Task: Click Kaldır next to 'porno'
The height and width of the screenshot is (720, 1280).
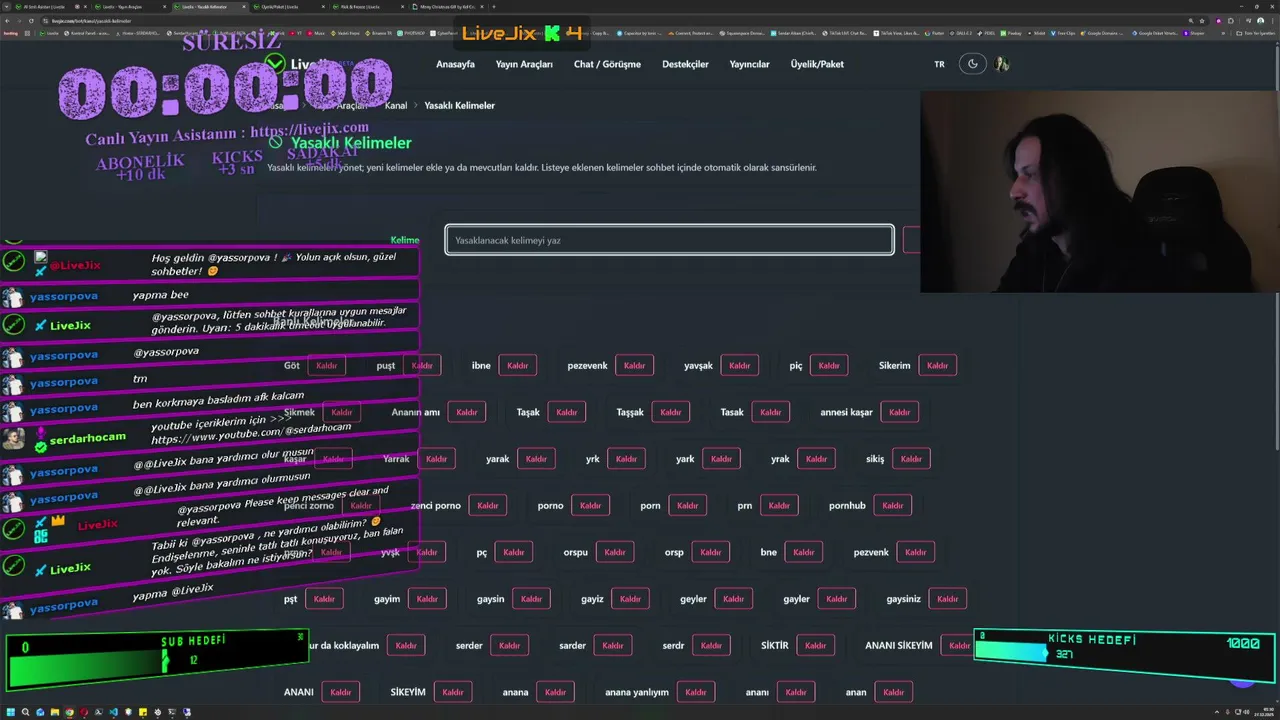Action: click(x=590, y=506)
